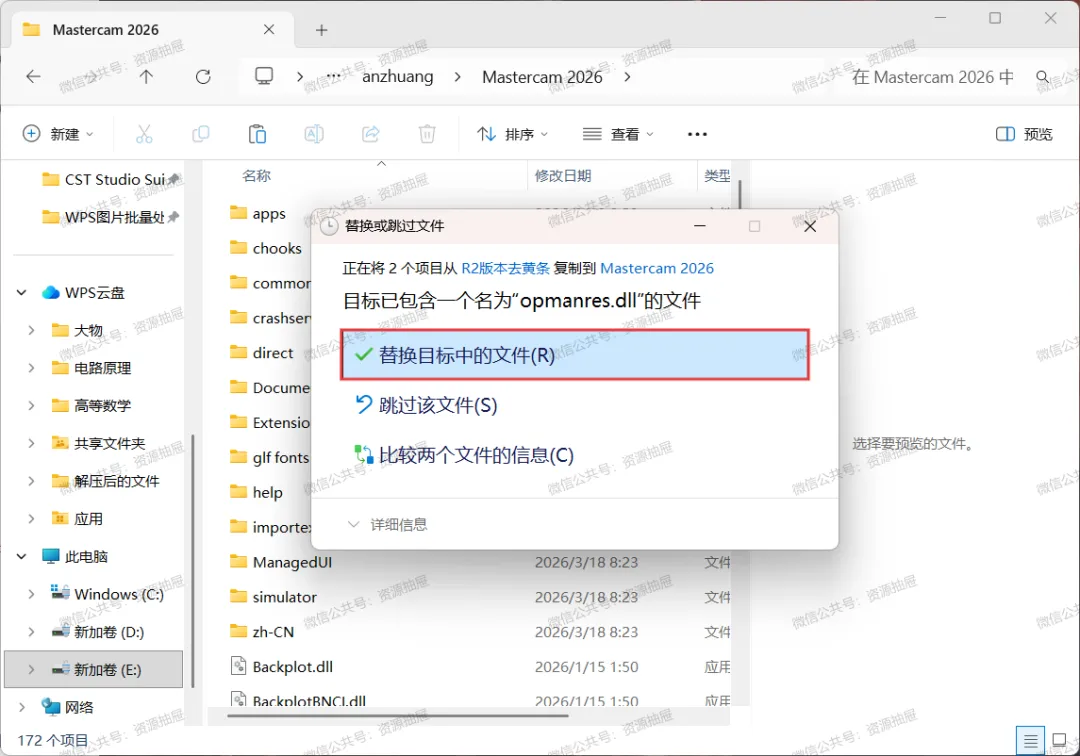Click the zh-CN folder icon
Screen dimensions: 1080x756
pos(238,631)
